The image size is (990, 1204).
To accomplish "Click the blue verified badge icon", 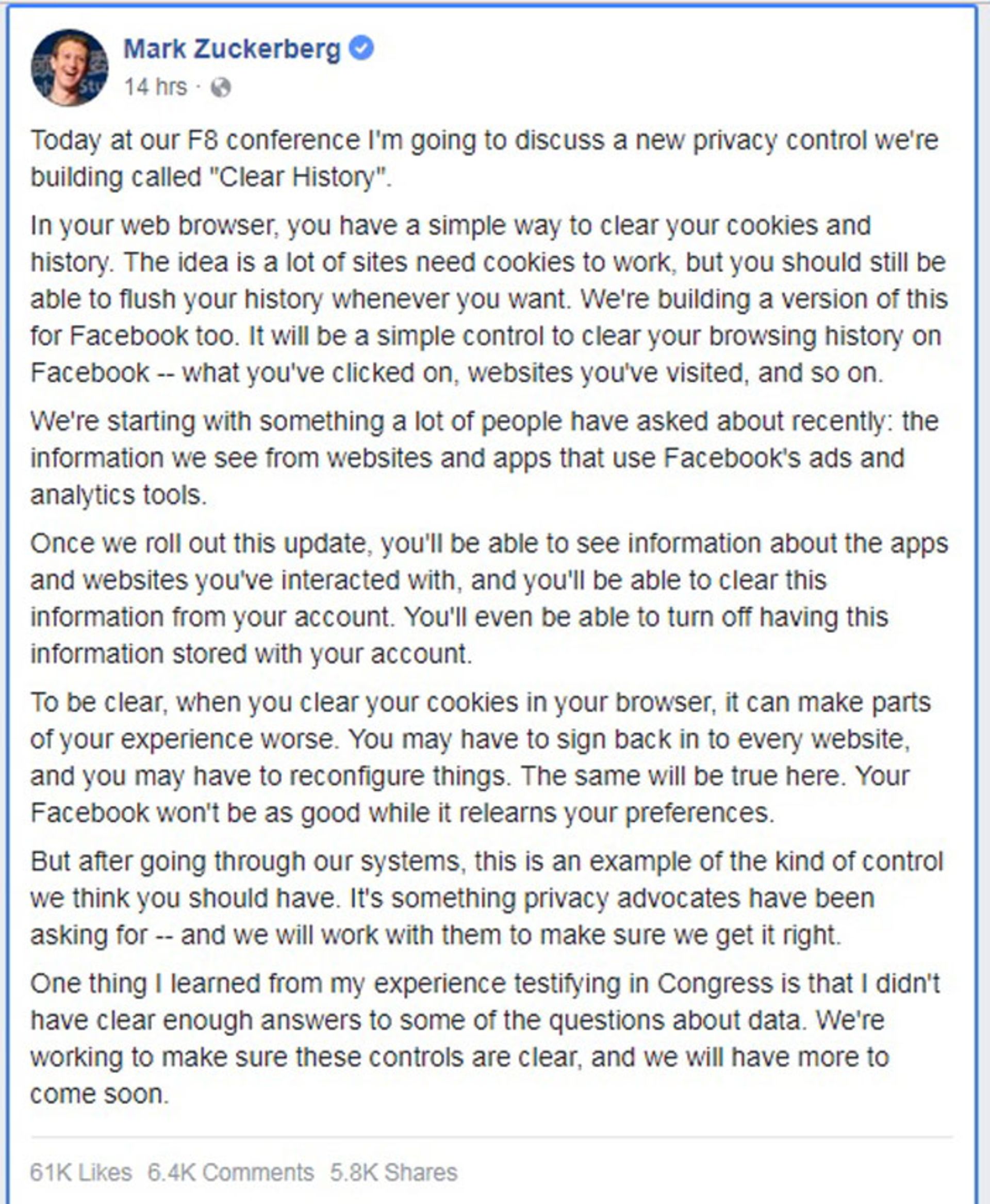I will coord(361,47).
